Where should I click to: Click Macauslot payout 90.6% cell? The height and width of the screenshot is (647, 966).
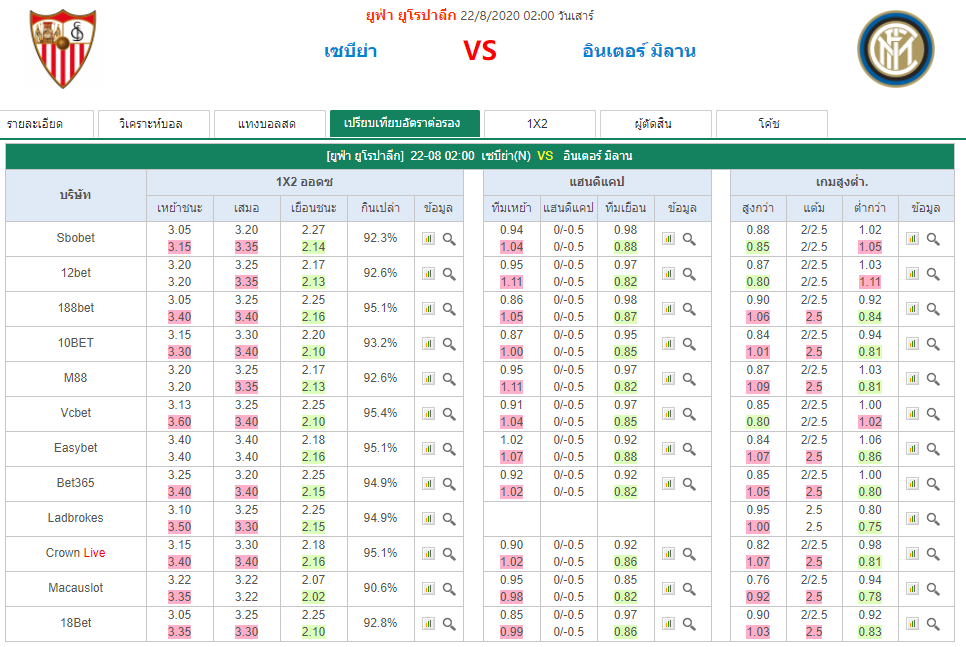click(381, 588)
